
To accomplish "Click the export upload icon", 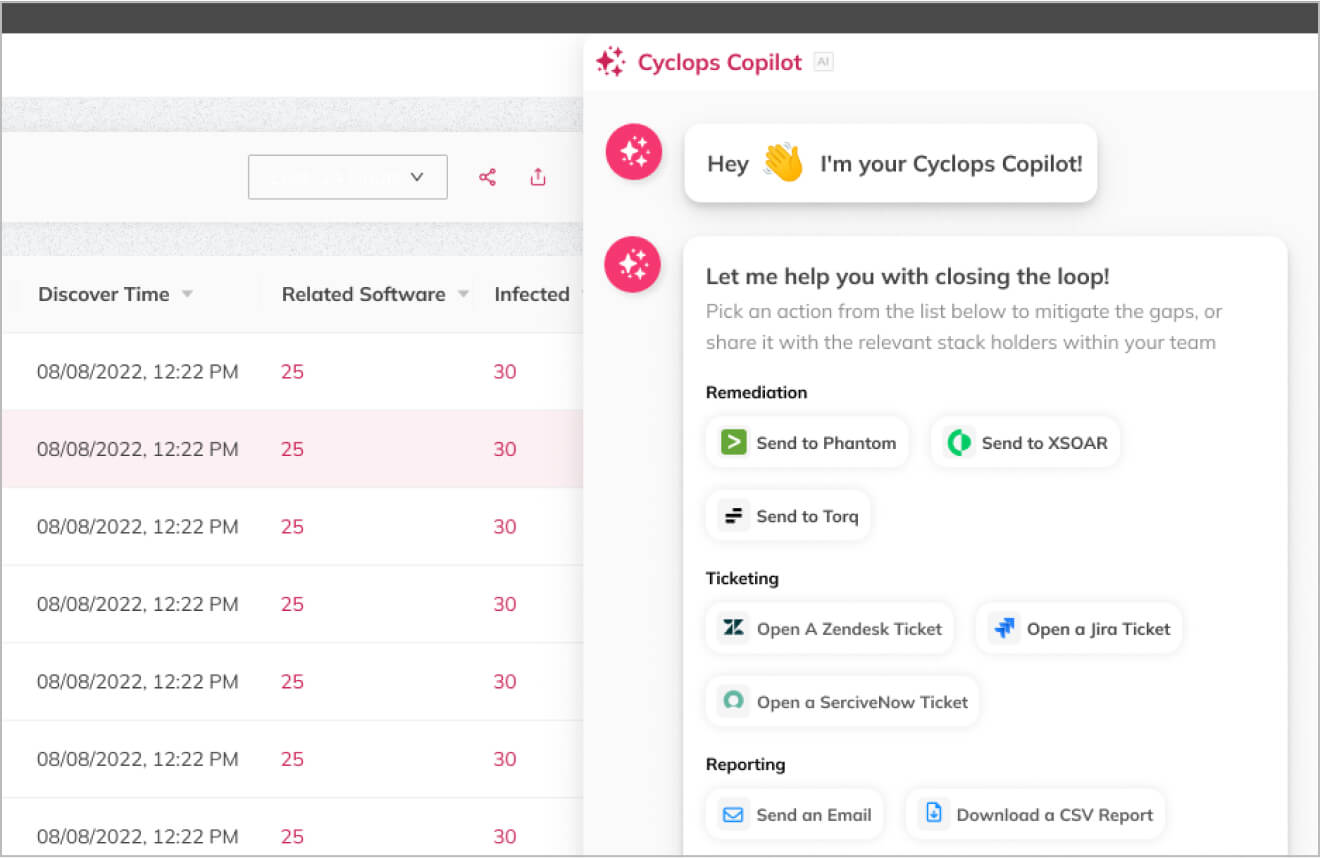I will [538, 176].
